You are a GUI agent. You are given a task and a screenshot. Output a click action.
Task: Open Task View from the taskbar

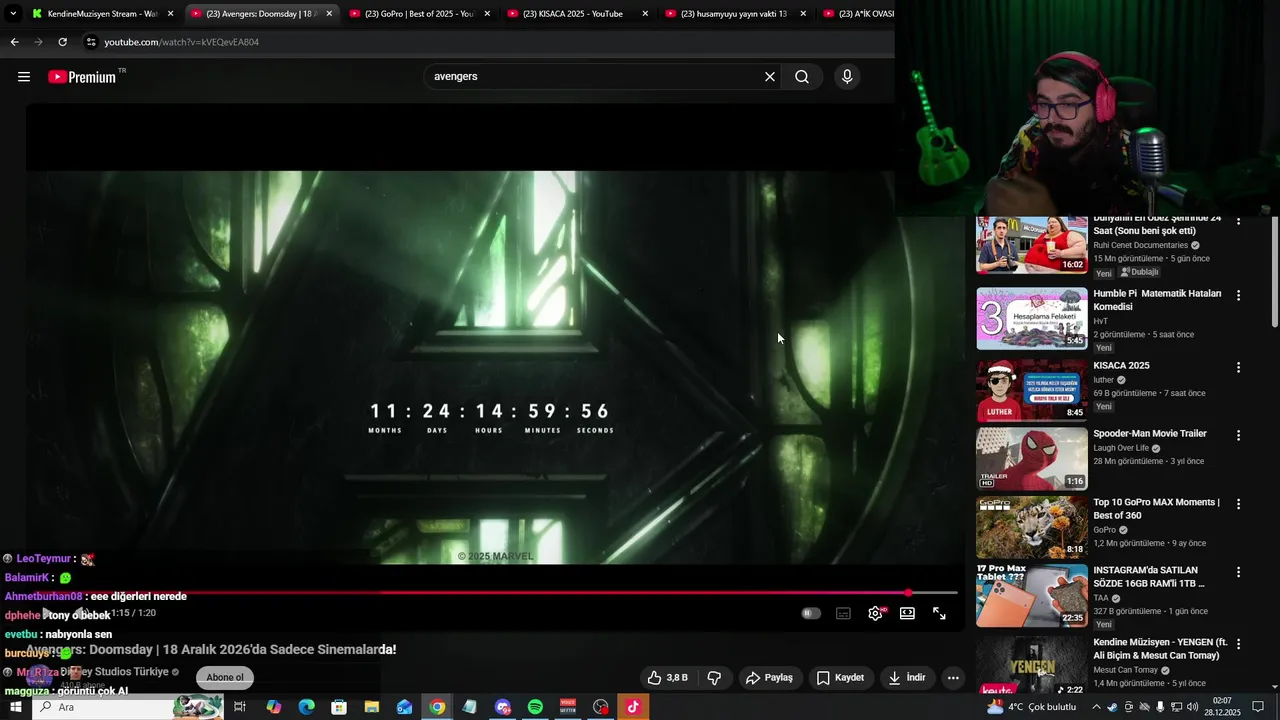(x=240, y=707)
